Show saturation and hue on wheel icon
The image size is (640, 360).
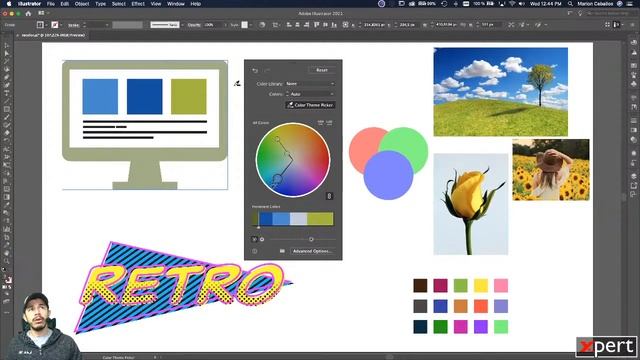coord(320,122)
